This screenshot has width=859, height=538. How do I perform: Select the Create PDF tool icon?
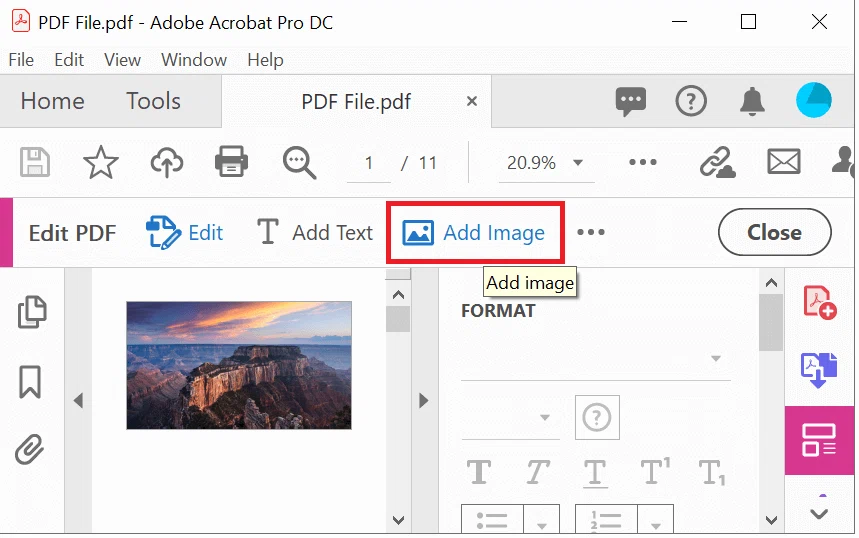tap(820, 302)
